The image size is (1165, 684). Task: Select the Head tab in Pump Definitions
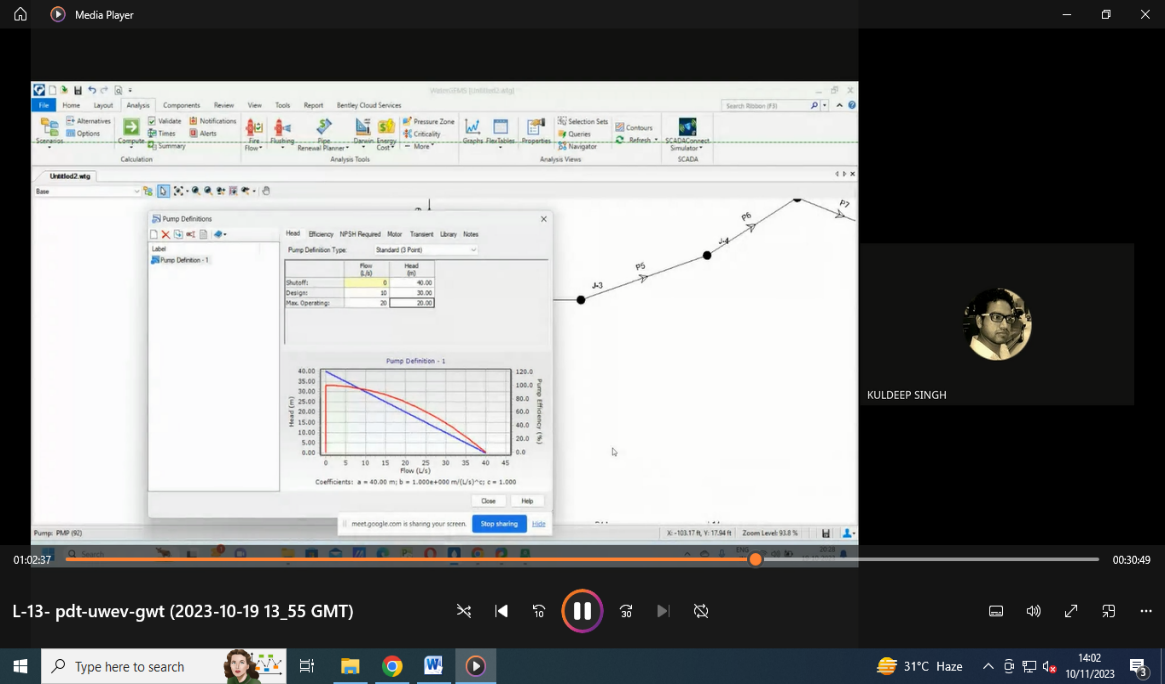tap(293, 234)
